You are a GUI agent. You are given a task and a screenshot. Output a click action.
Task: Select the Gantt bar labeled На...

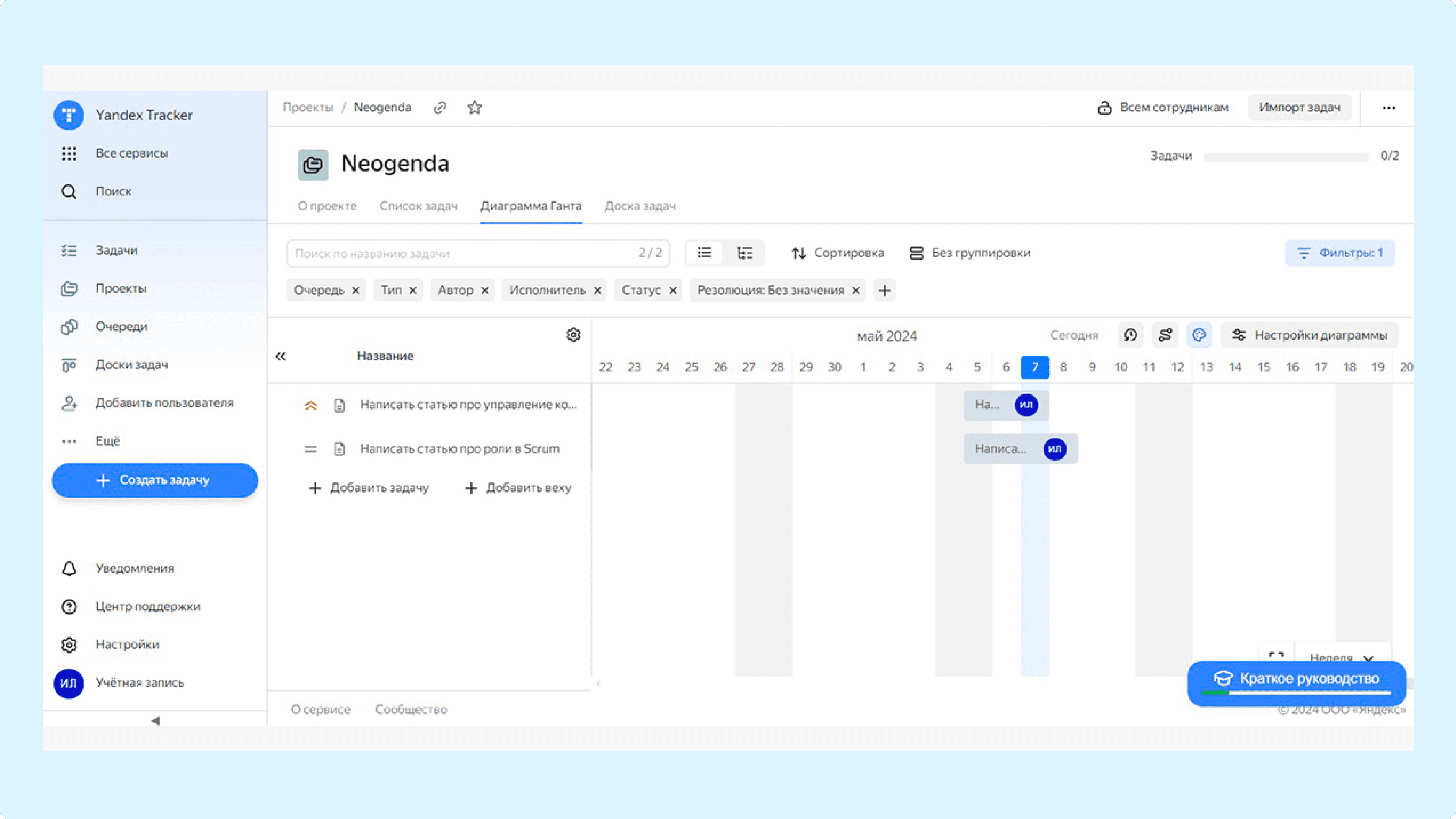pos(1006,405)
